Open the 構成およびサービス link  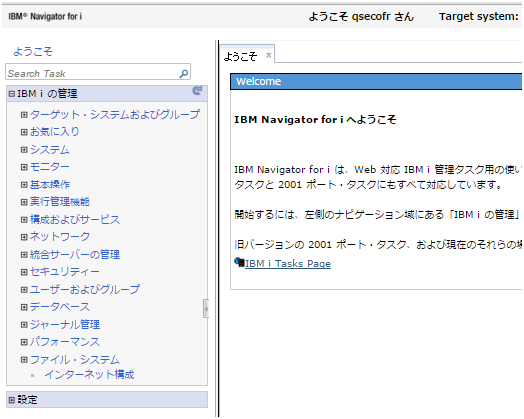click(75, 220)
